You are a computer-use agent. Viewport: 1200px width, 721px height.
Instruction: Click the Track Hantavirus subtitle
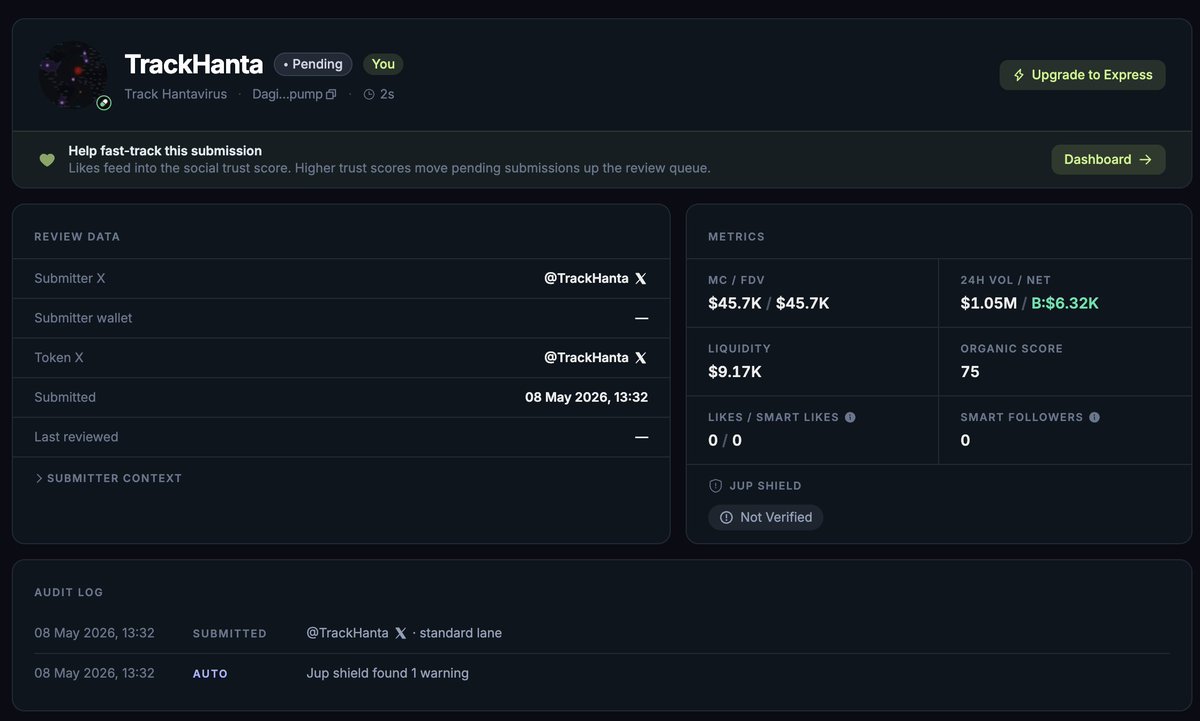point(176,94)
